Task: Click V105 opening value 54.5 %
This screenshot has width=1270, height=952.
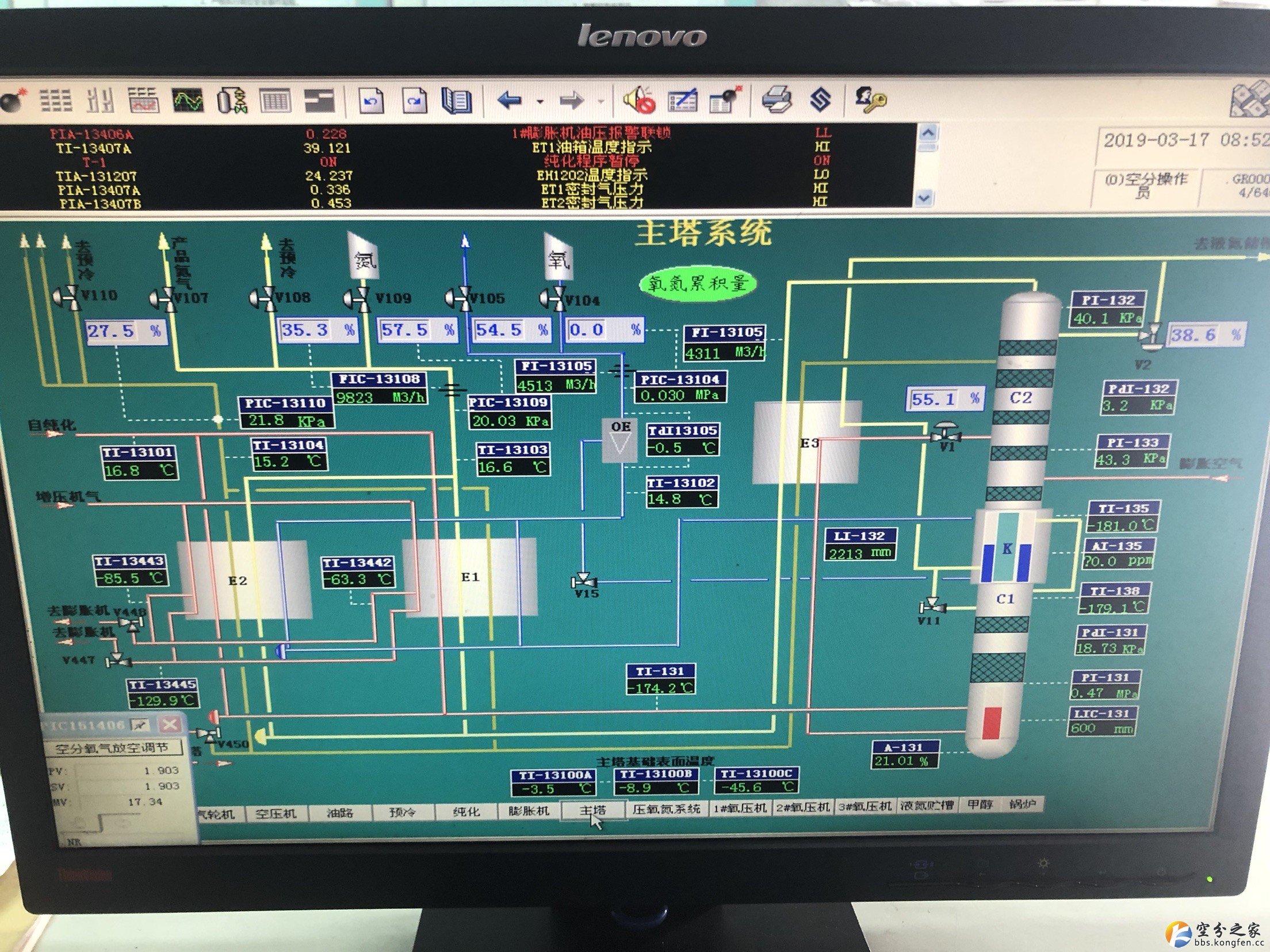Action: tap(512, 330)
